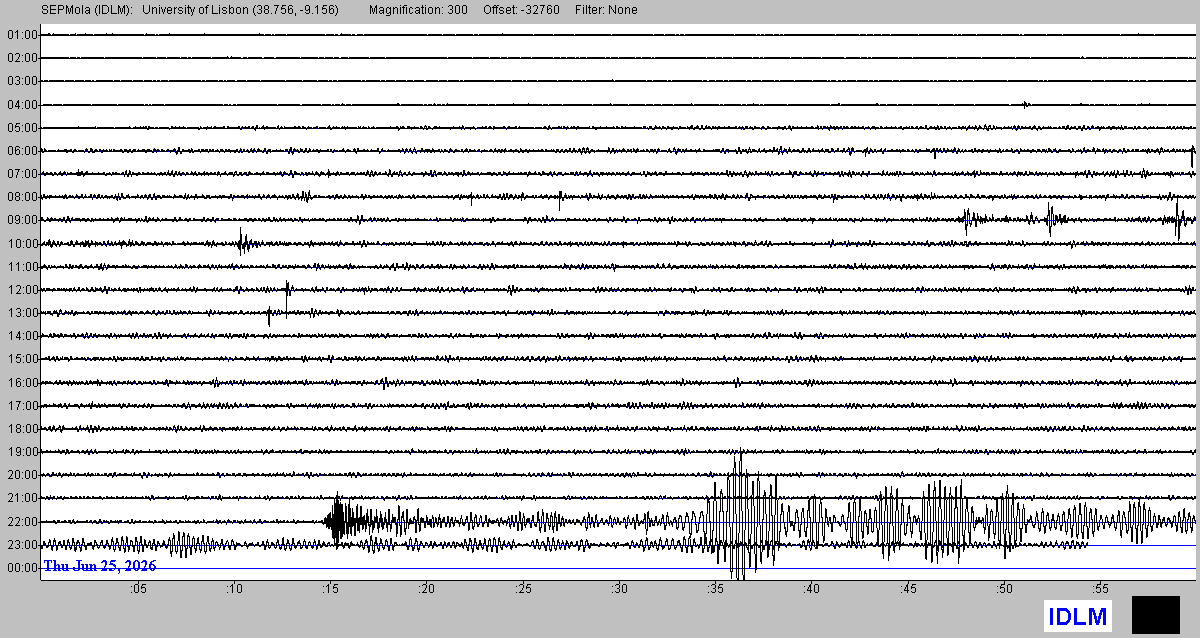Screen dimensions: 1200x638
Task: Click the 10:00 hour label
Action: tap(22, 244)
